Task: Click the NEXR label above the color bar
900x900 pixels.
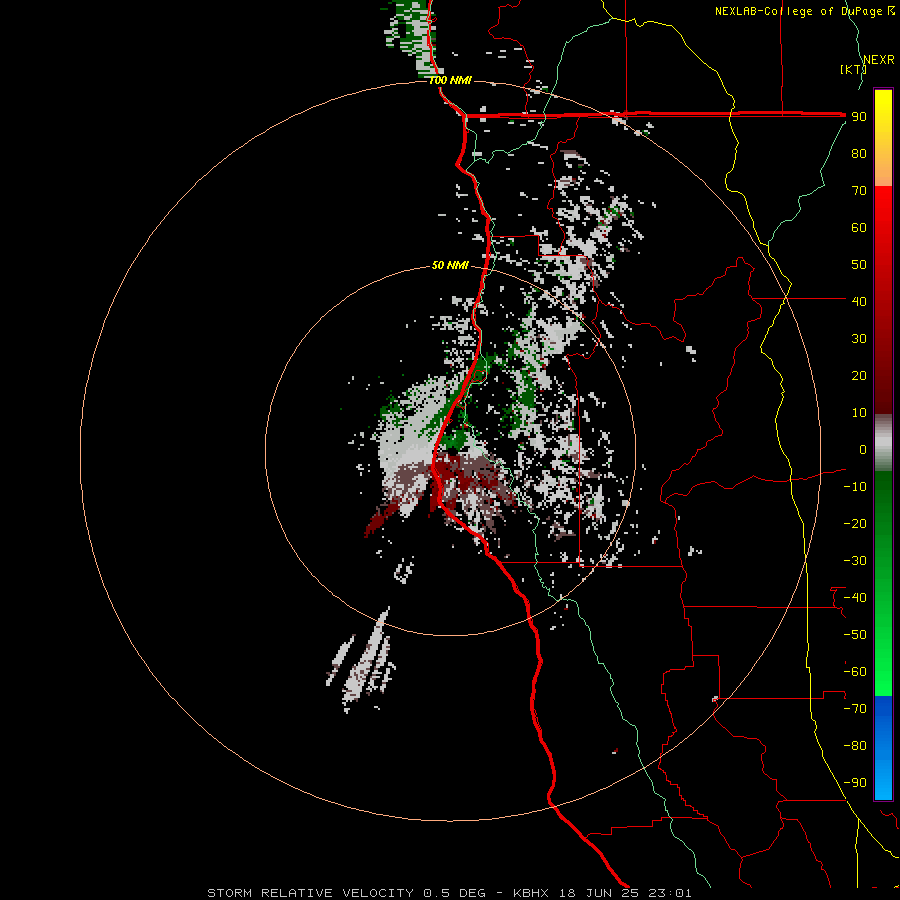Action: pos(879,60)
